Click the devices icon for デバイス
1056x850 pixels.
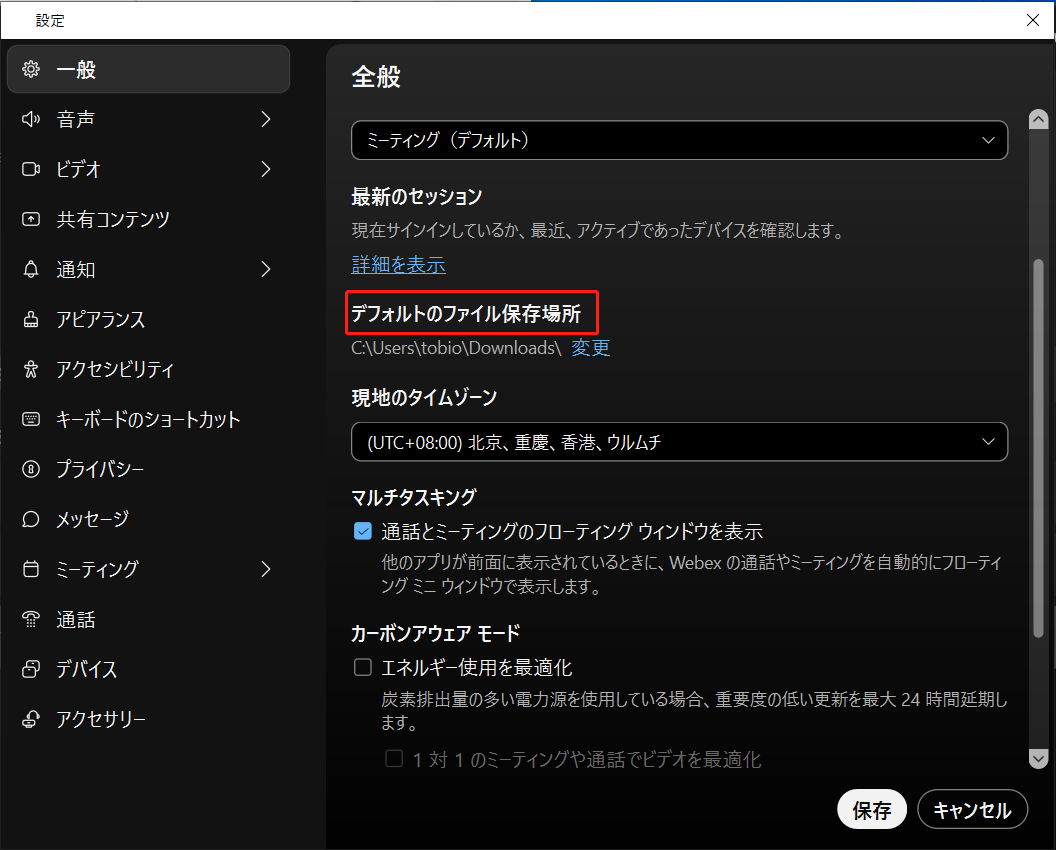pyautogui.click(x=31, y=669)
